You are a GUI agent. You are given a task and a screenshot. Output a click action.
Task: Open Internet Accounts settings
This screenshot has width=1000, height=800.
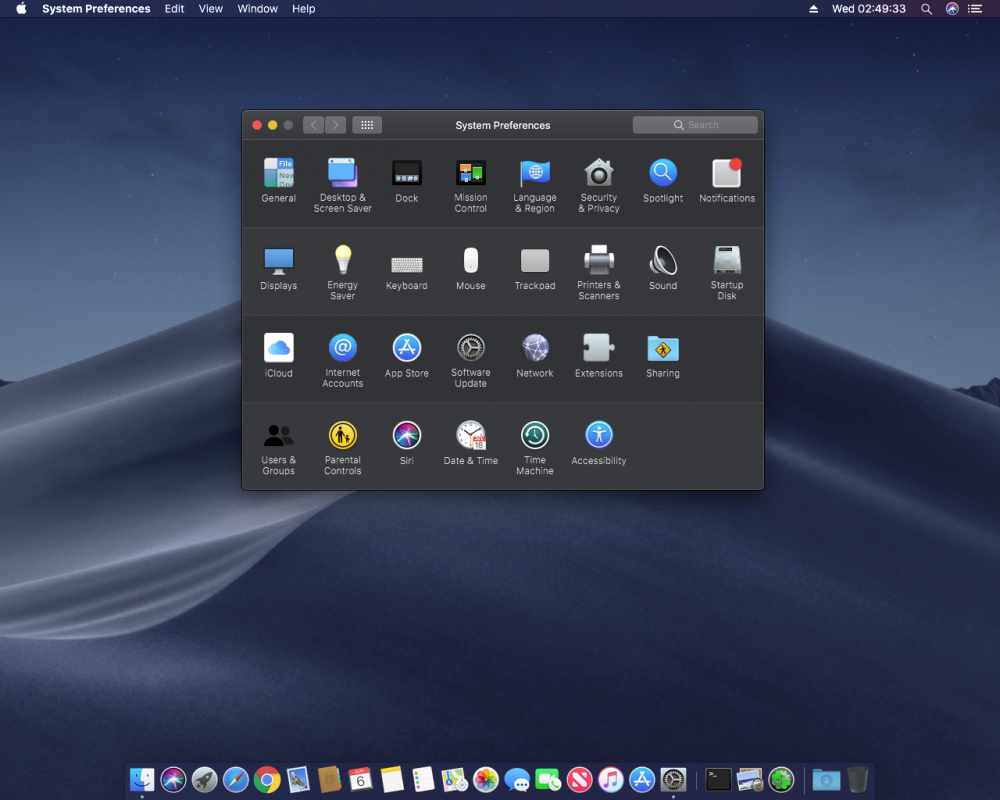342,360
